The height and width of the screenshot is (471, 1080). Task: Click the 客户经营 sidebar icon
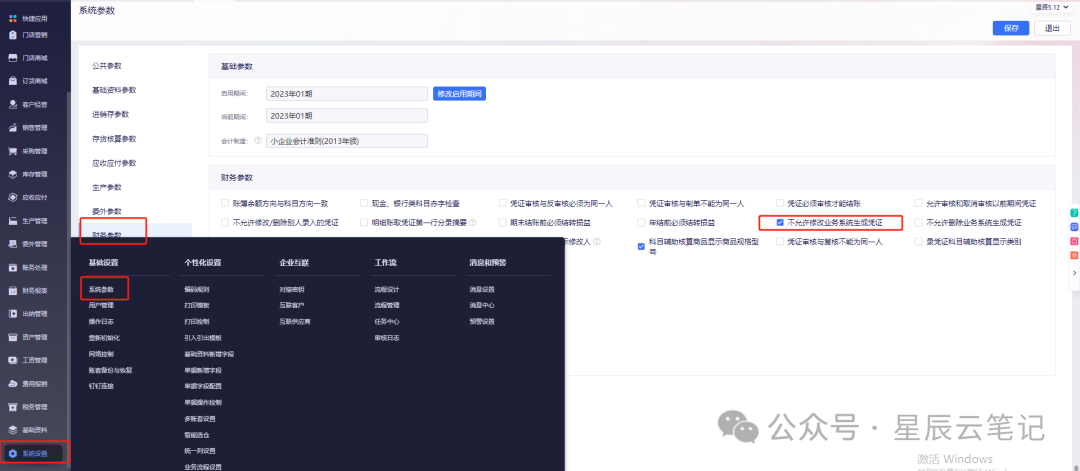(x=13, y=105)
